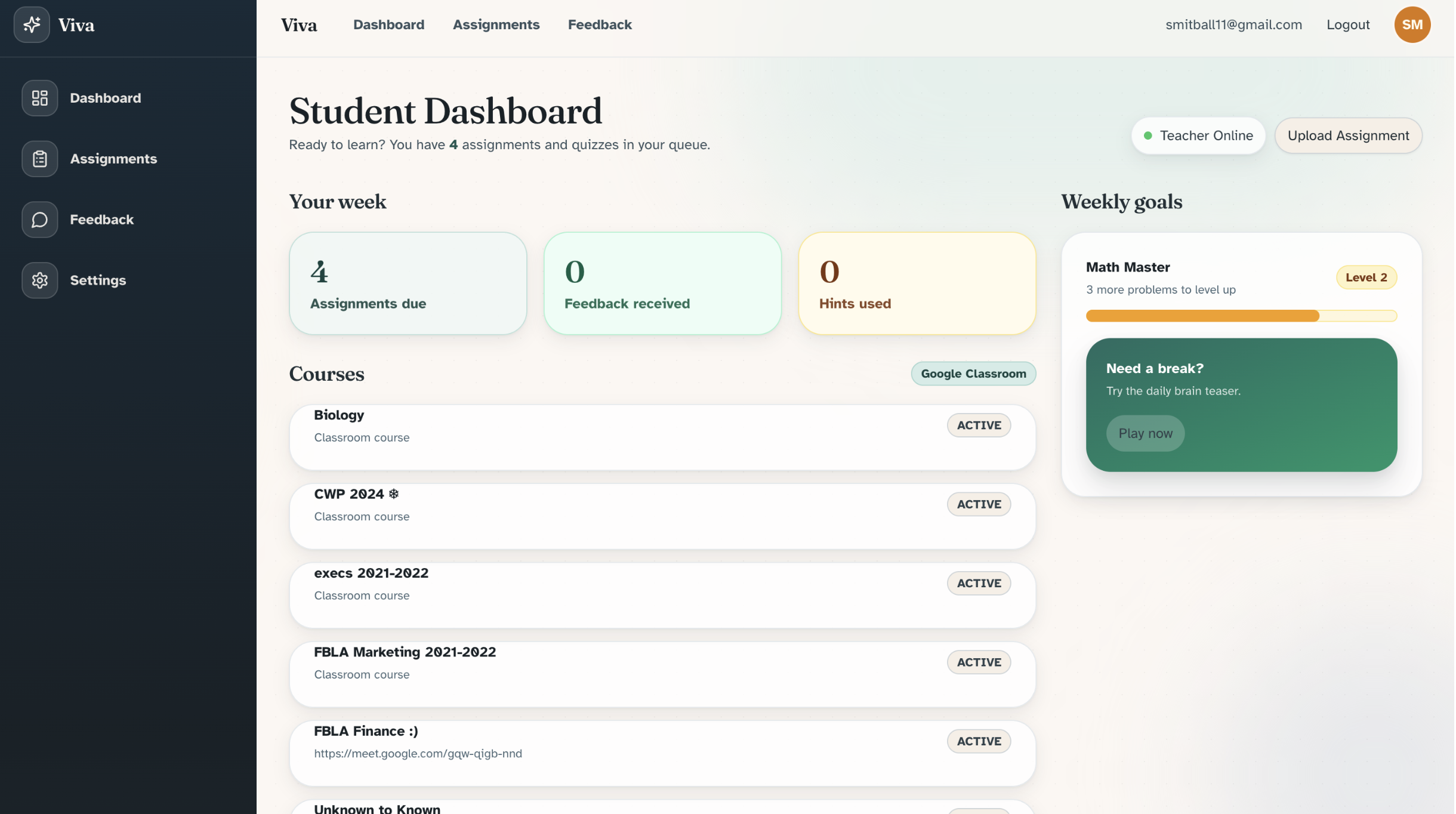Click Play now for the brain teaser

pos(1145,434)
